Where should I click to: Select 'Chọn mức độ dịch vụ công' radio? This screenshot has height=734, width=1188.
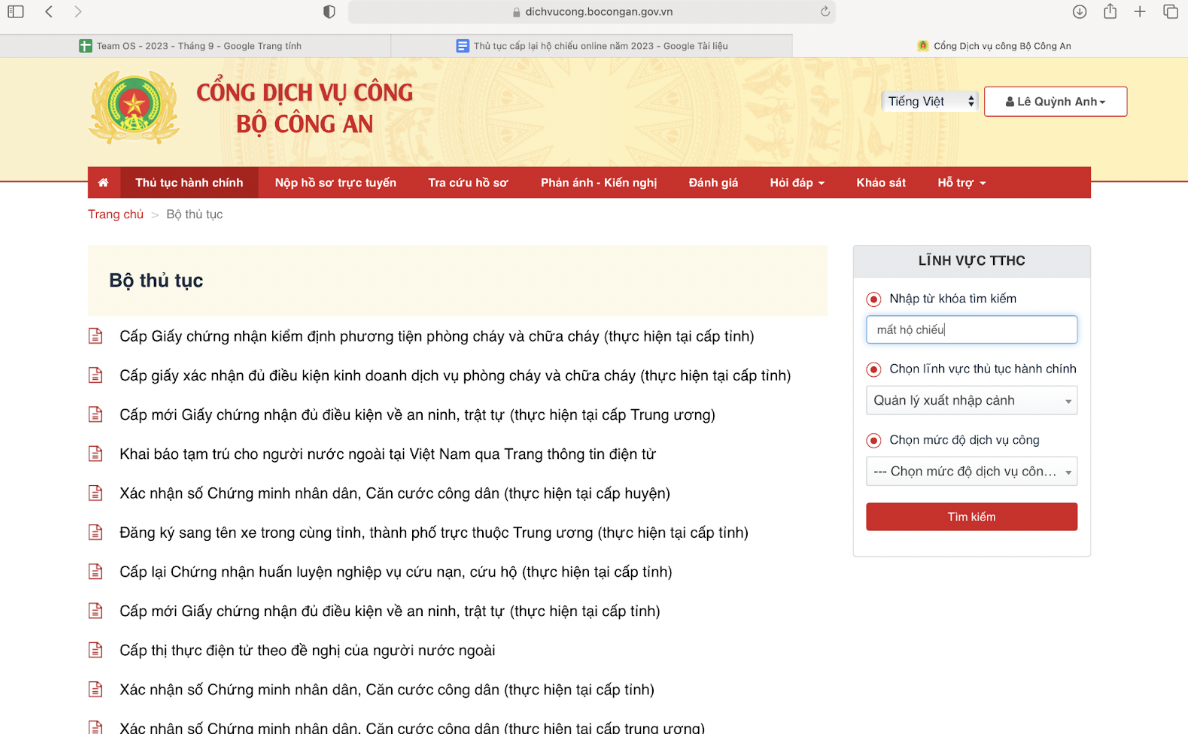(874, 440)
